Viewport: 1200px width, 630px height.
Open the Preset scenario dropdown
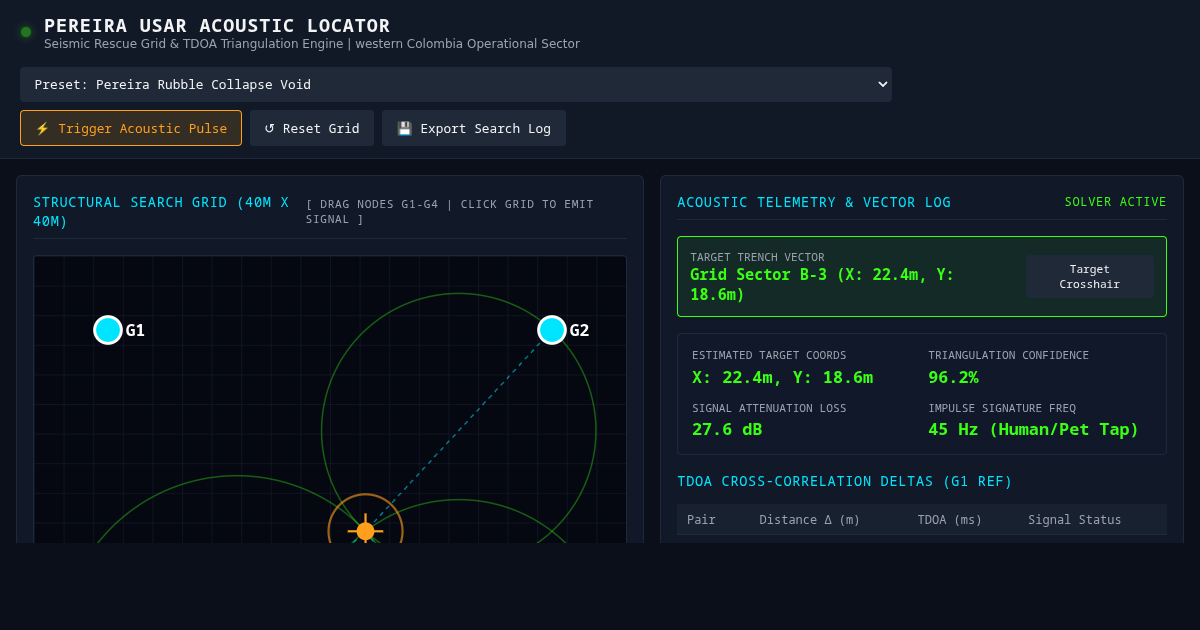456,84
